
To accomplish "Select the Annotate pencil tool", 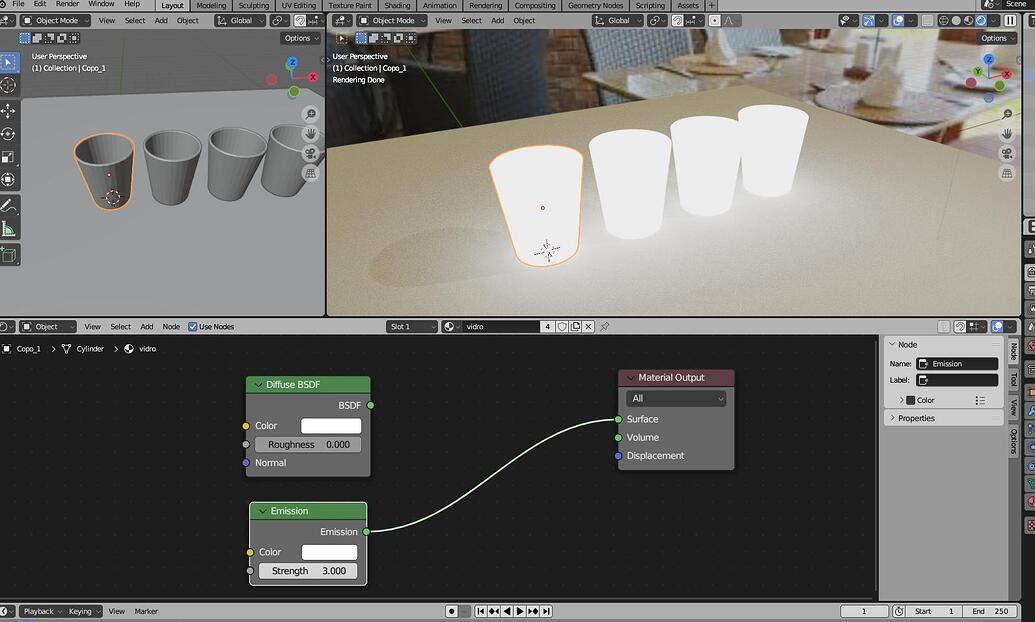I will point(9,206).
